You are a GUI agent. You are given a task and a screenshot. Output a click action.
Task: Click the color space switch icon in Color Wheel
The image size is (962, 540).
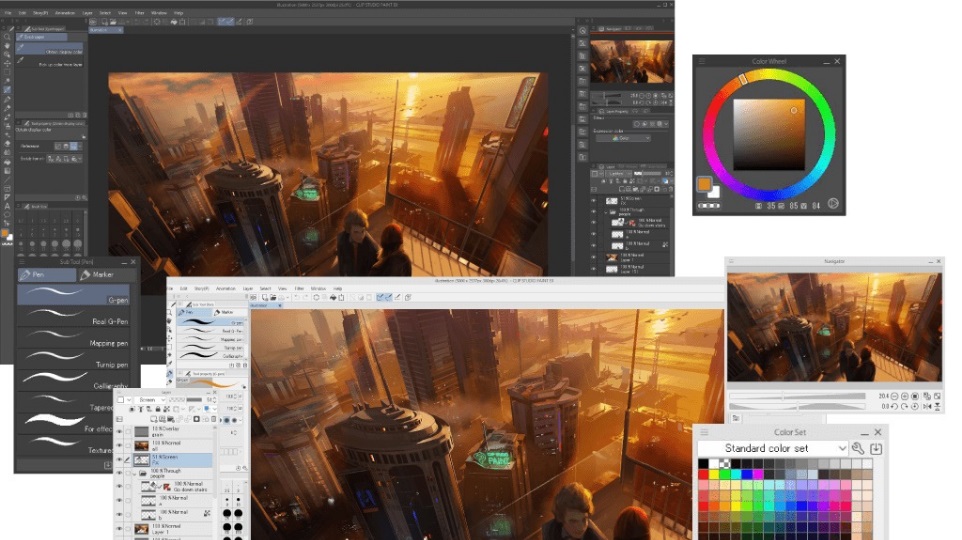point(833,204)
